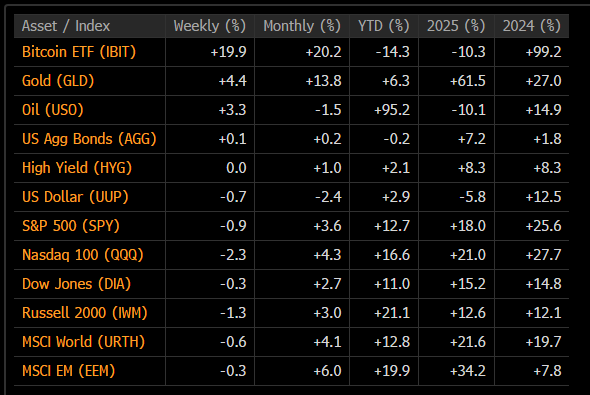This screenshot has height=395, width=590.
Task: Select the High Yield (HYG) row label
Action: click(x=77, y=168)
